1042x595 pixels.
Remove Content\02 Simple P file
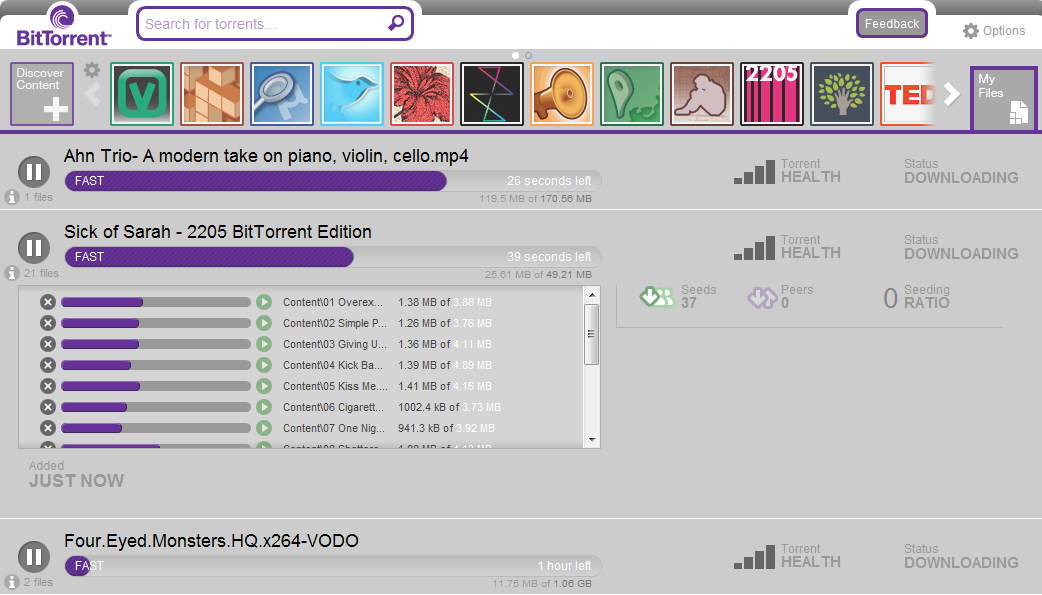click(48, 323)
